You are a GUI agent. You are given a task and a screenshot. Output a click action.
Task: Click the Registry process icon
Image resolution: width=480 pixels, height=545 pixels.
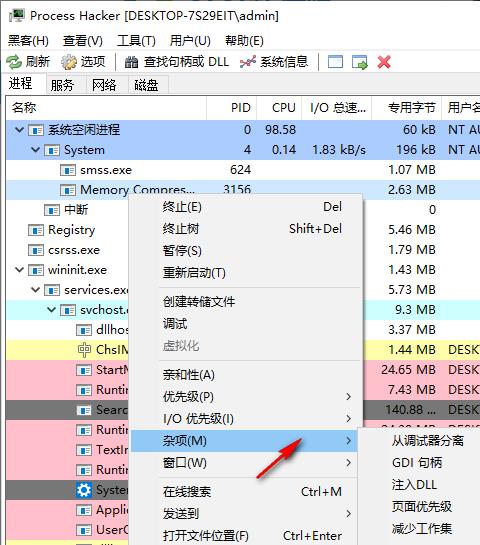[36, 230]
